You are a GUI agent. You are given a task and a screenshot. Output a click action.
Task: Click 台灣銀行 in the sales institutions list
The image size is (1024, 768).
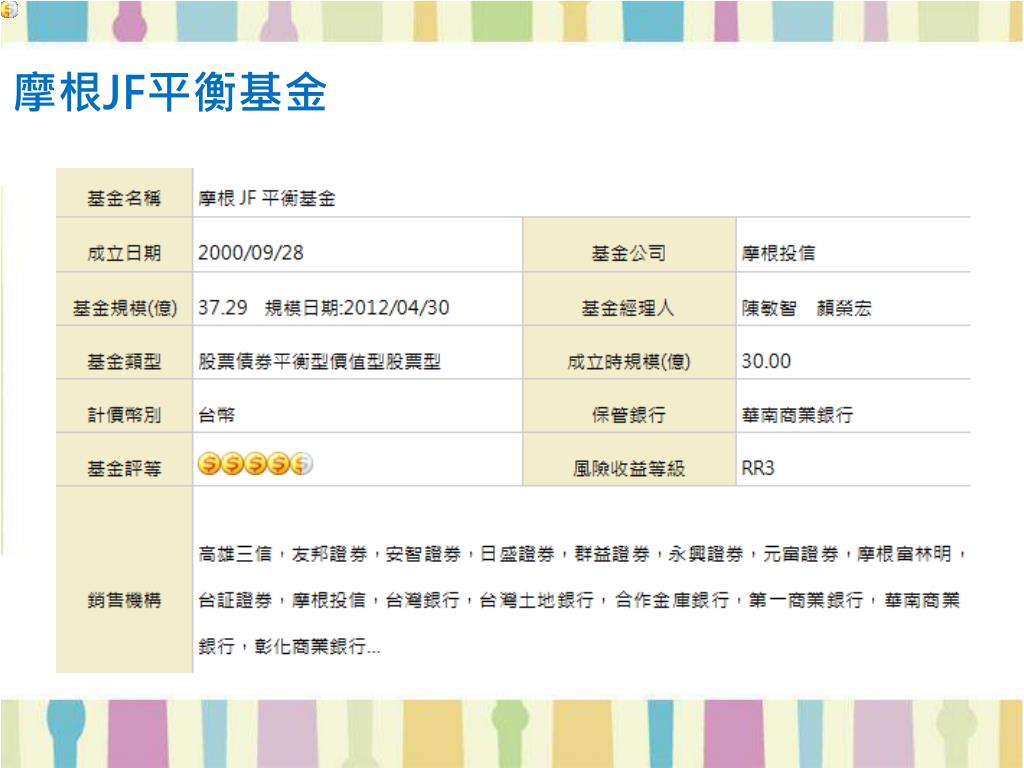click(423, 600)
